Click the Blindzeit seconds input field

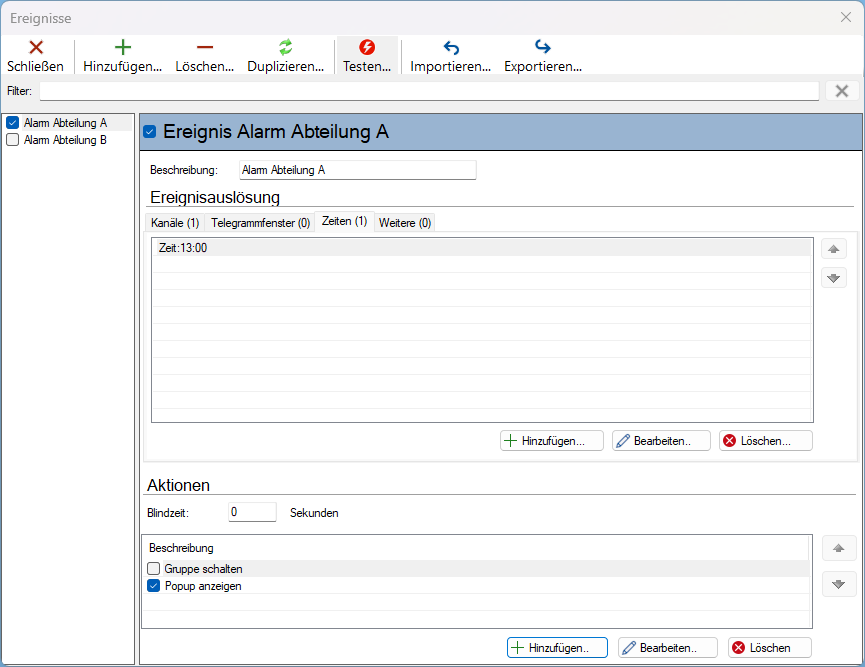(252, 512)
